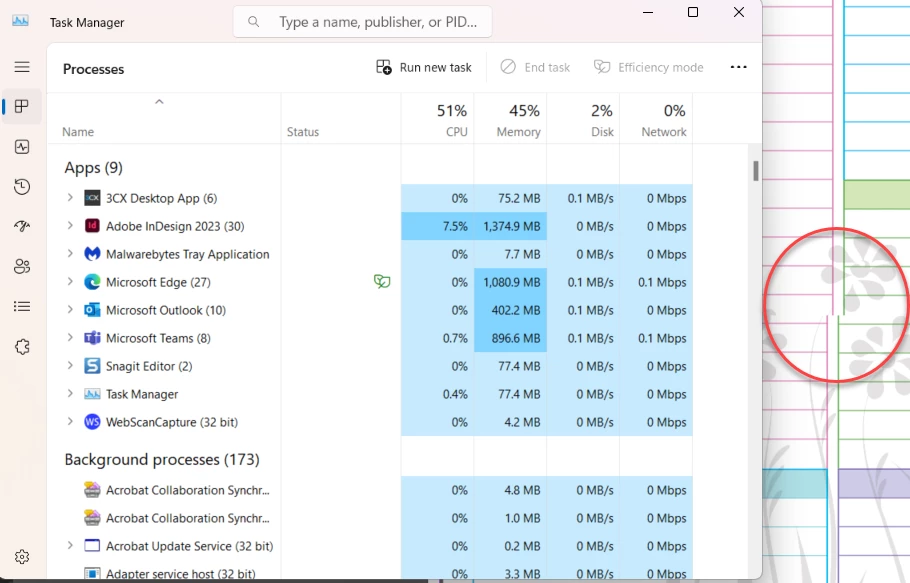Click the 1,080.9 MB Edge memory value
The width and height of the screenshot is (910, 583).
(x=511, y=282)
